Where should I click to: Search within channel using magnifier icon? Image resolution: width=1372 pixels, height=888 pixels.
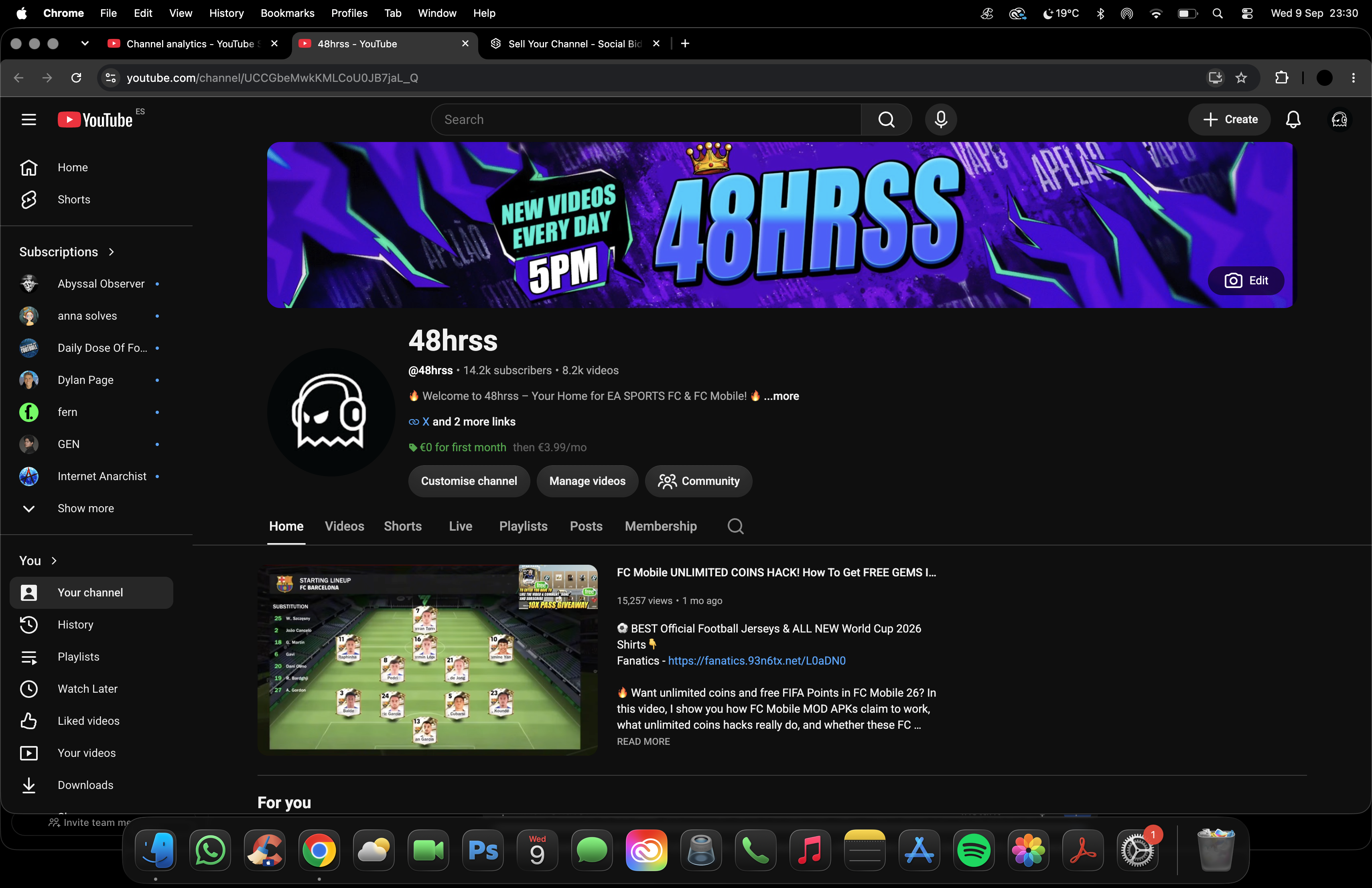(735, 526)
